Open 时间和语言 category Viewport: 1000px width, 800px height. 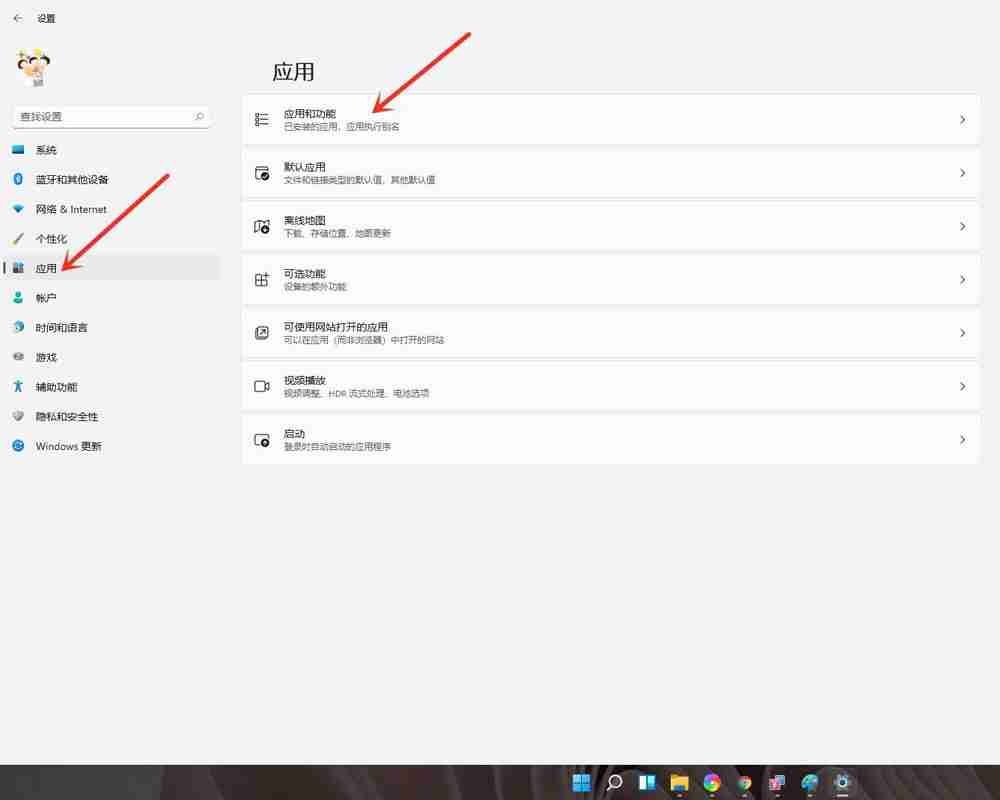pyautogui.click(x=112, y=327)
